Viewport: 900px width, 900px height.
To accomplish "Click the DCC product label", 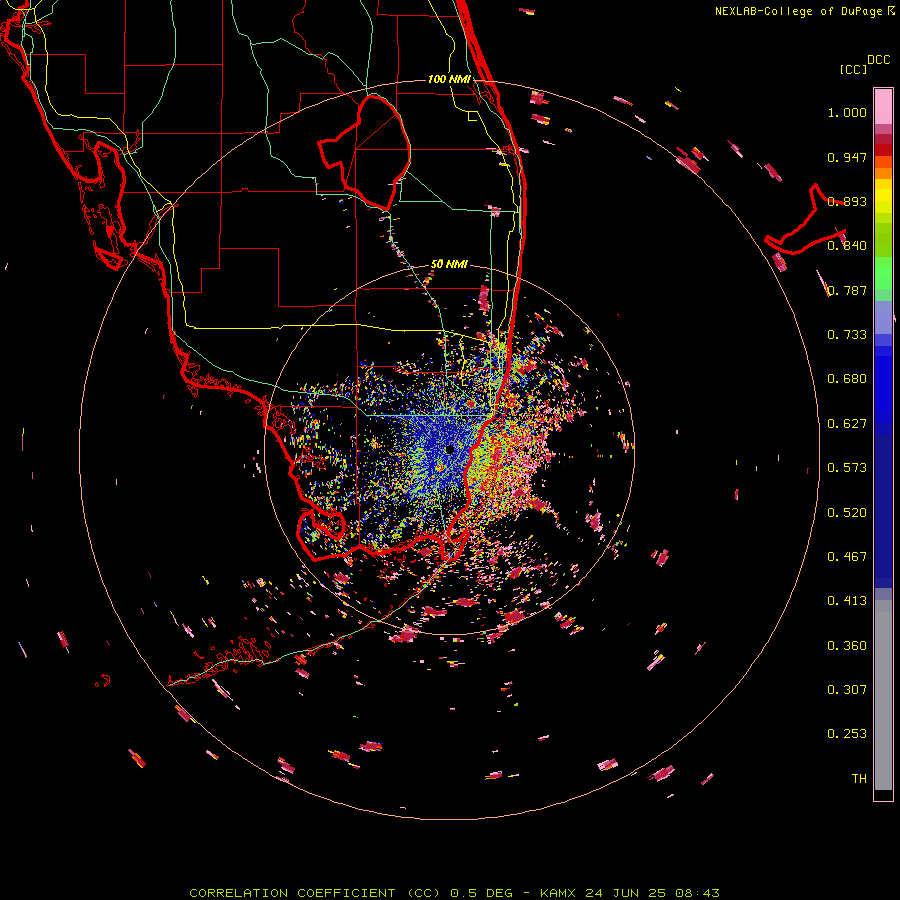I will 879,60.
